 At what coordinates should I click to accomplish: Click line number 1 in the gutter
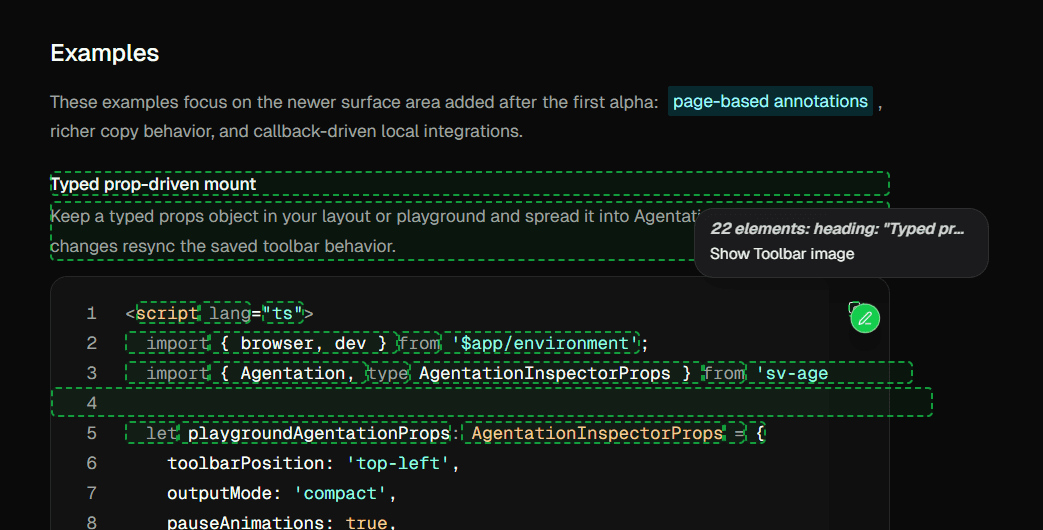click(x=92, y=313)
